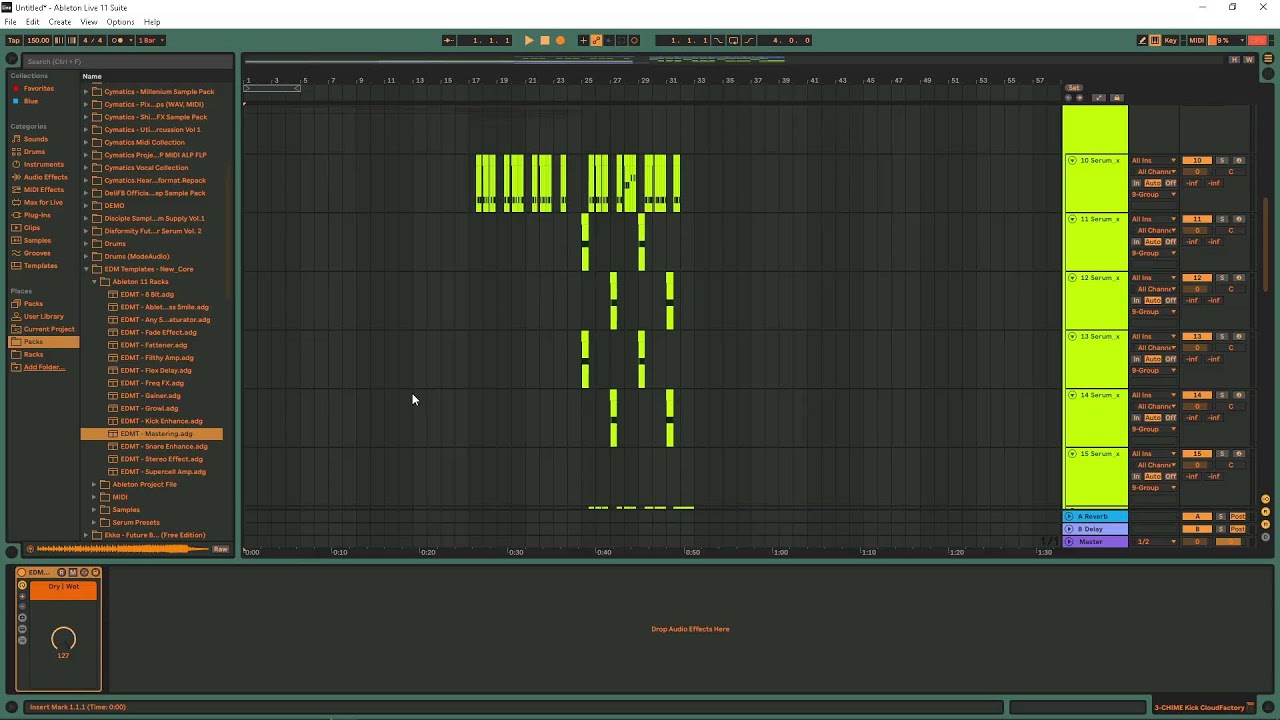Open the Max for Live category

tap(43, 202)
